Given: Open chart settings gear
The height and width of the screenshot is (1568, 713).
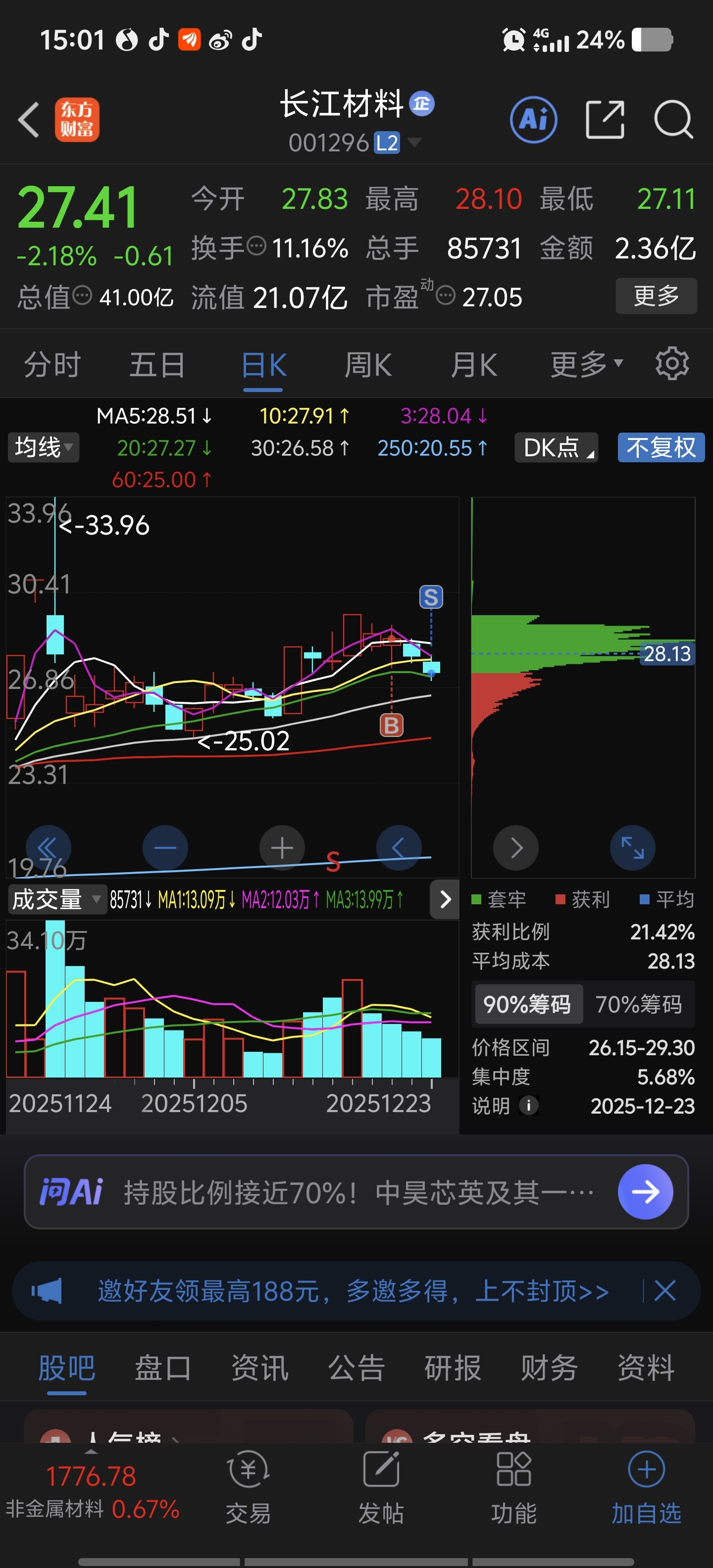Looking at the screenshot, I should (671, 364).
